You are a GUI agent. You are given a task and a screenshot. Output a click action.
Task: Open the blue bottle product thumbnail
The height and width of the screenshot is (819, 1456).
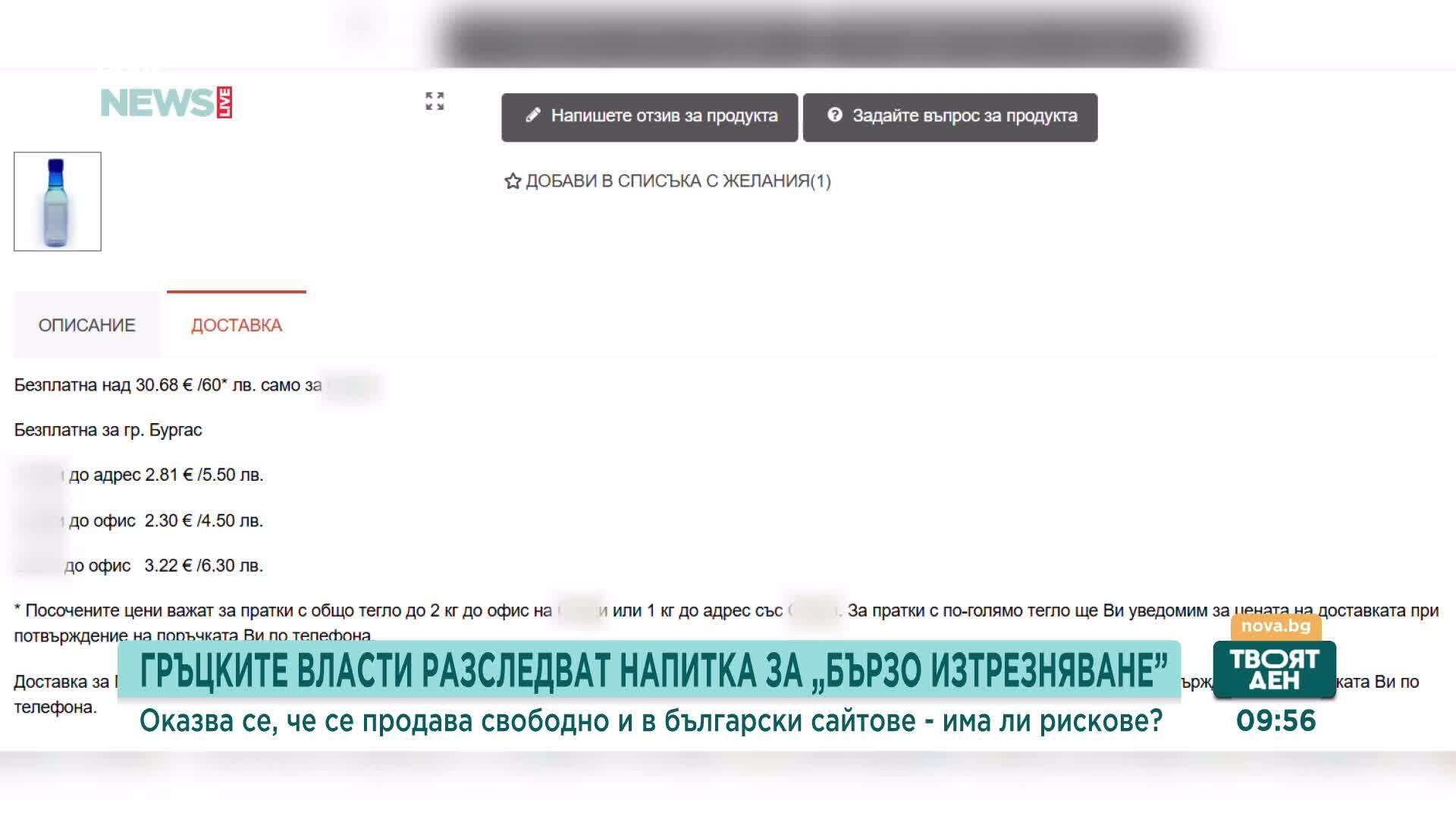[x=58, y=202]
